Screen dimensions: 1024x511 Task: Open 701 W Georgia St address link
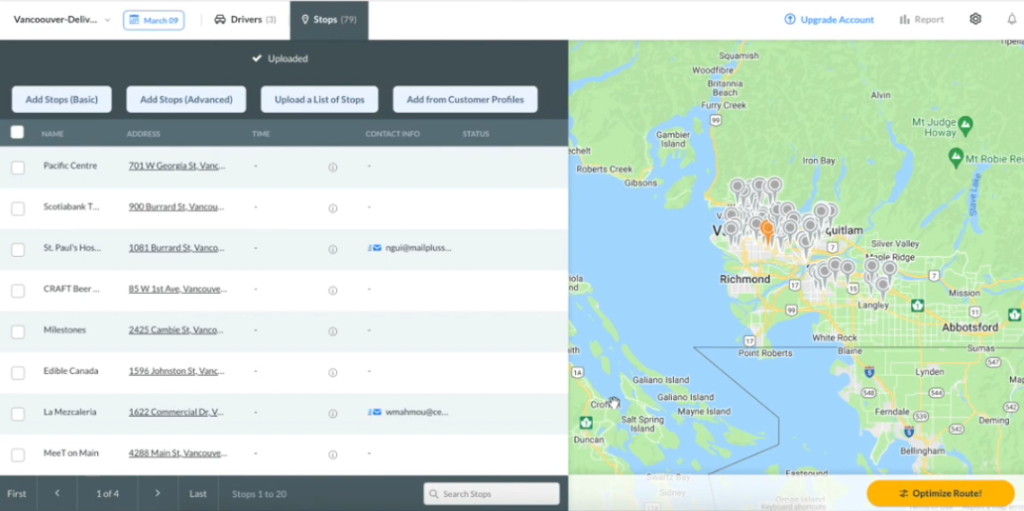point(177,166)
